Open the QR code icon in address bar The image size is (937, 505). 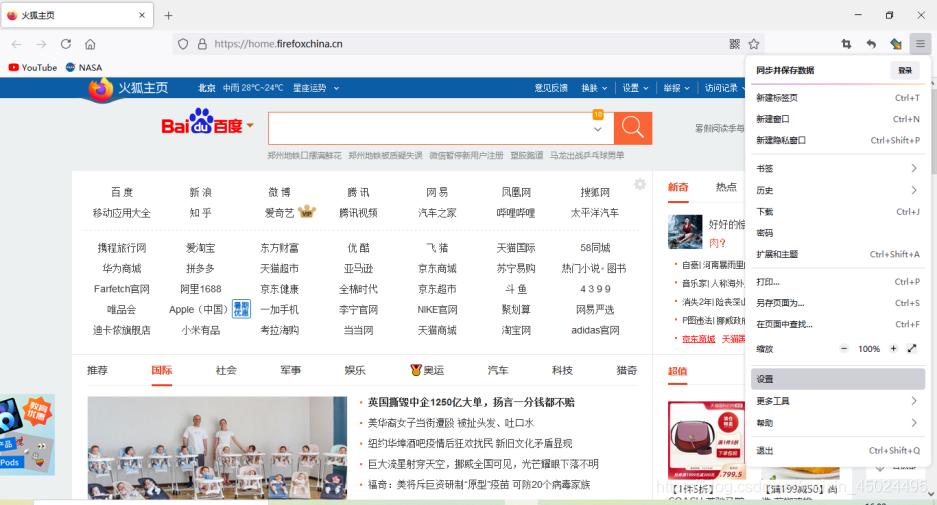tap(734, 44)
